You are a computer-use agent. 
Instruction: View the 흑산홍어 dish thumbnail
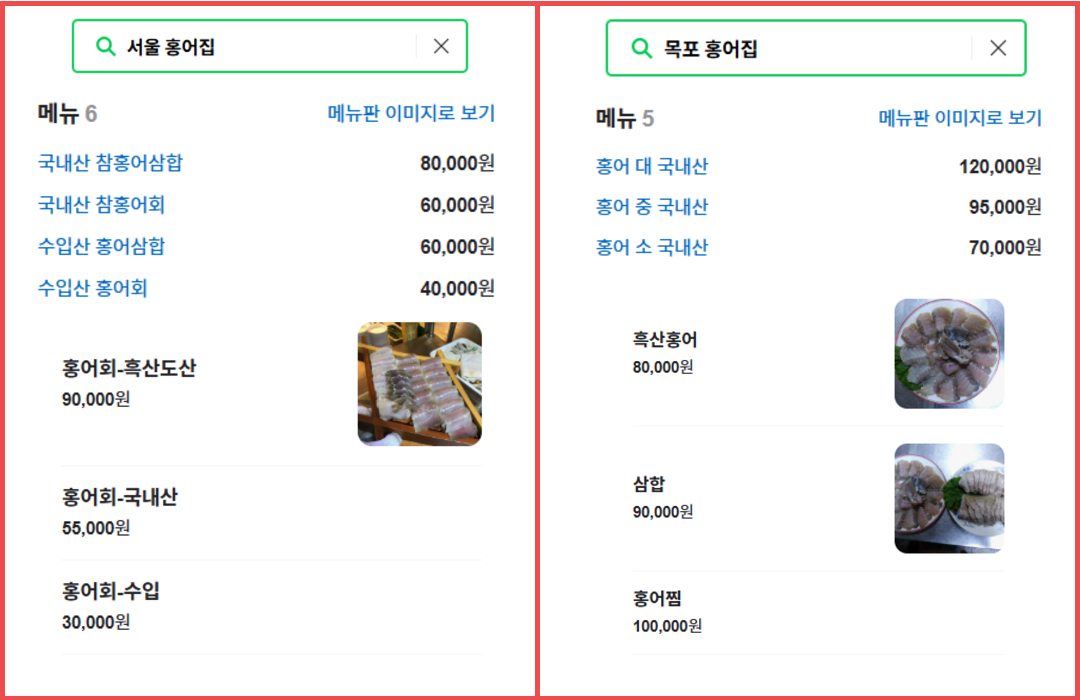tap(948, 353)
